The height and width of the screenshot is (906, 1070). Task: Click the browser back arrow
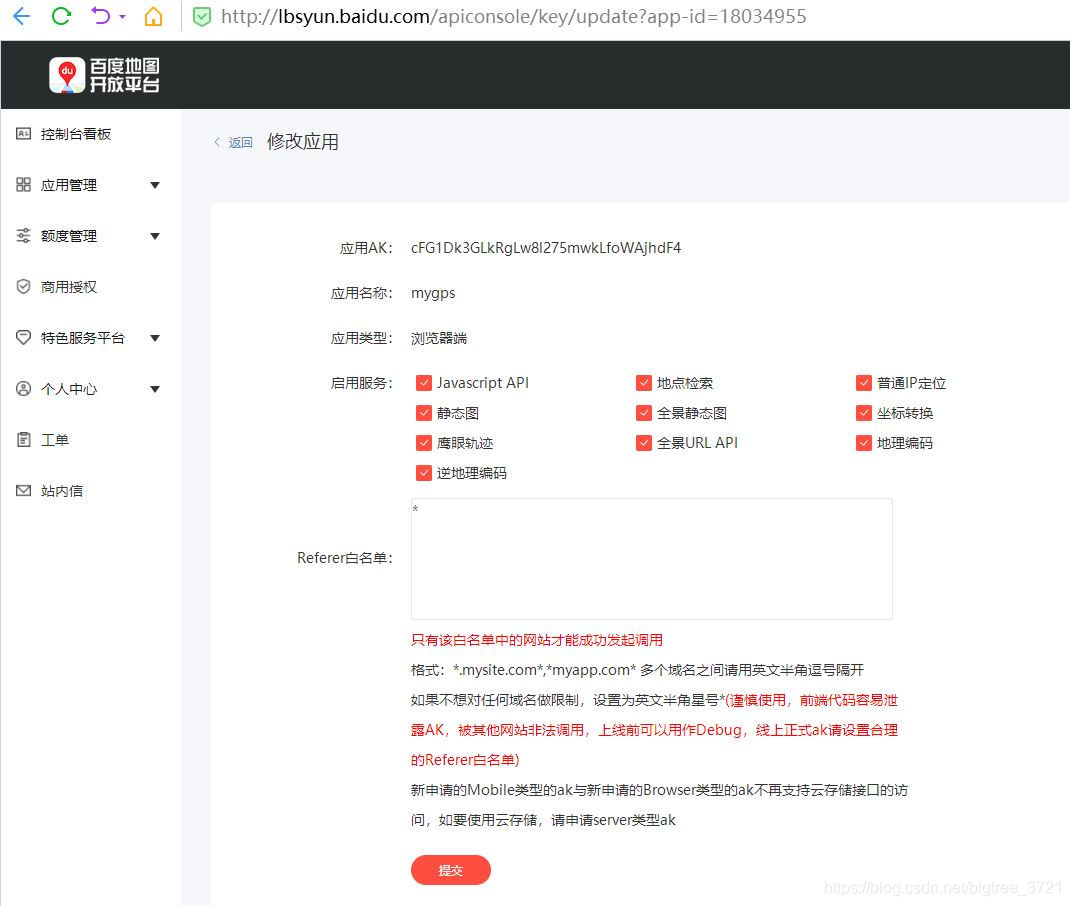coord(22,16)
